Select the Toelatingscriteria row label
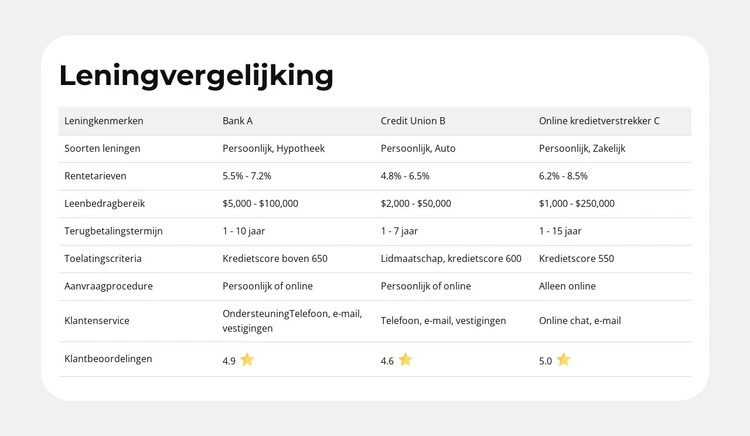Screen dimensions: 750x436 tap(103, 258)
